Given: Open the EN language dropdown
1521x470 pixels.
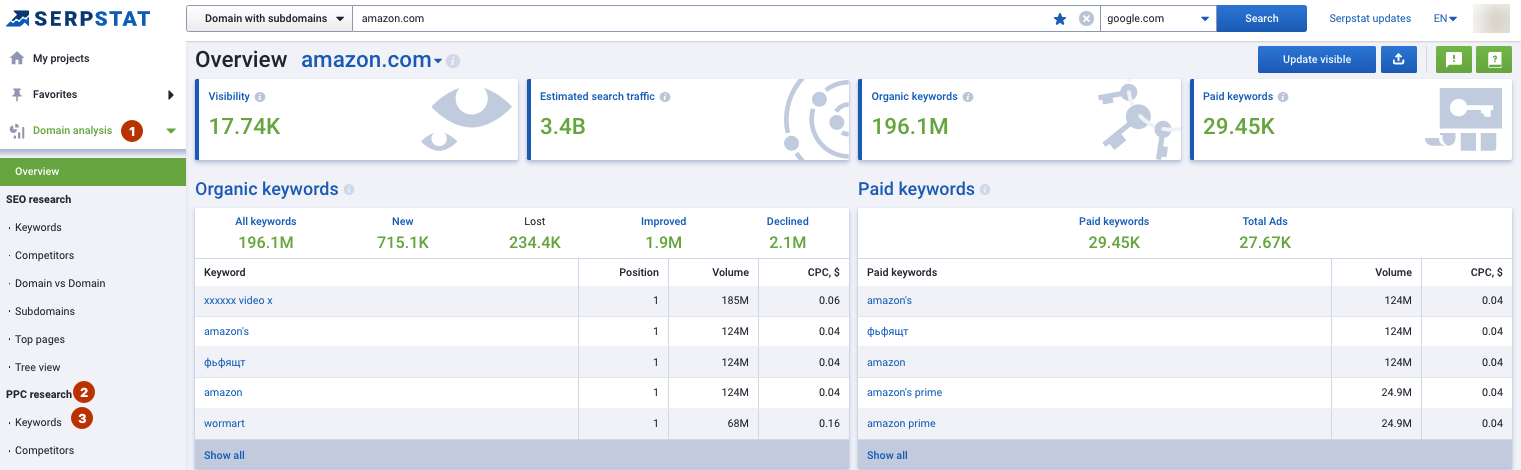Looking at the screenshot, I should [1445, 18].
